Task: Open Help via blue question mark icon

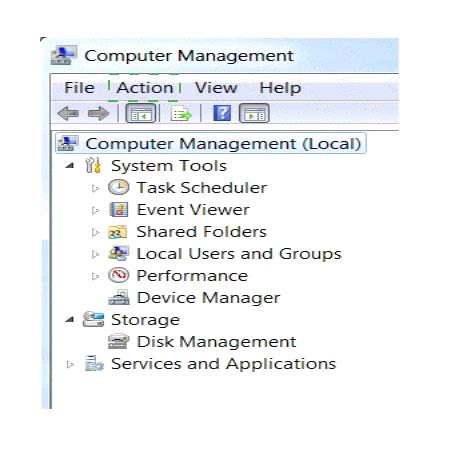Action: pos(222,113)
